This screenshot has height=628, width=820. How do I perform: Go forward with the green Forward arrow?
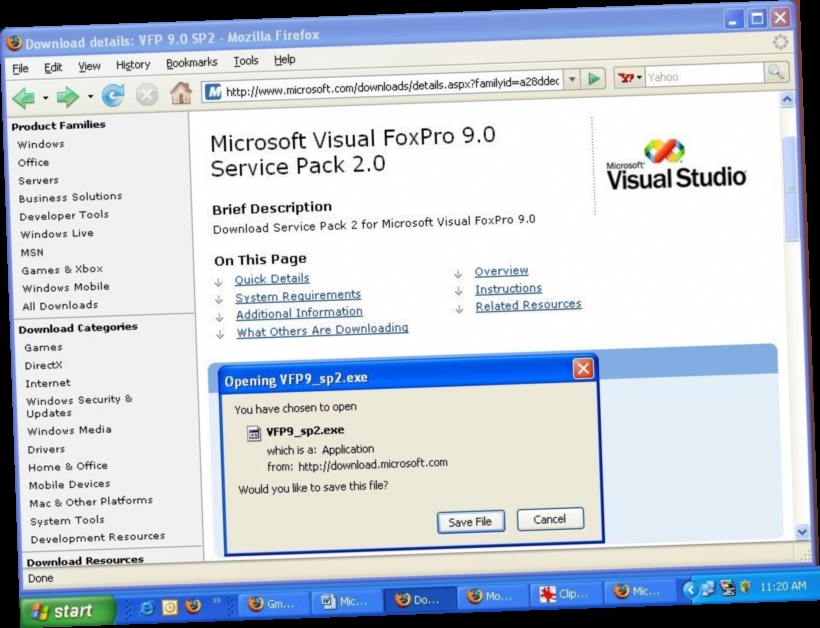[67, 97]
